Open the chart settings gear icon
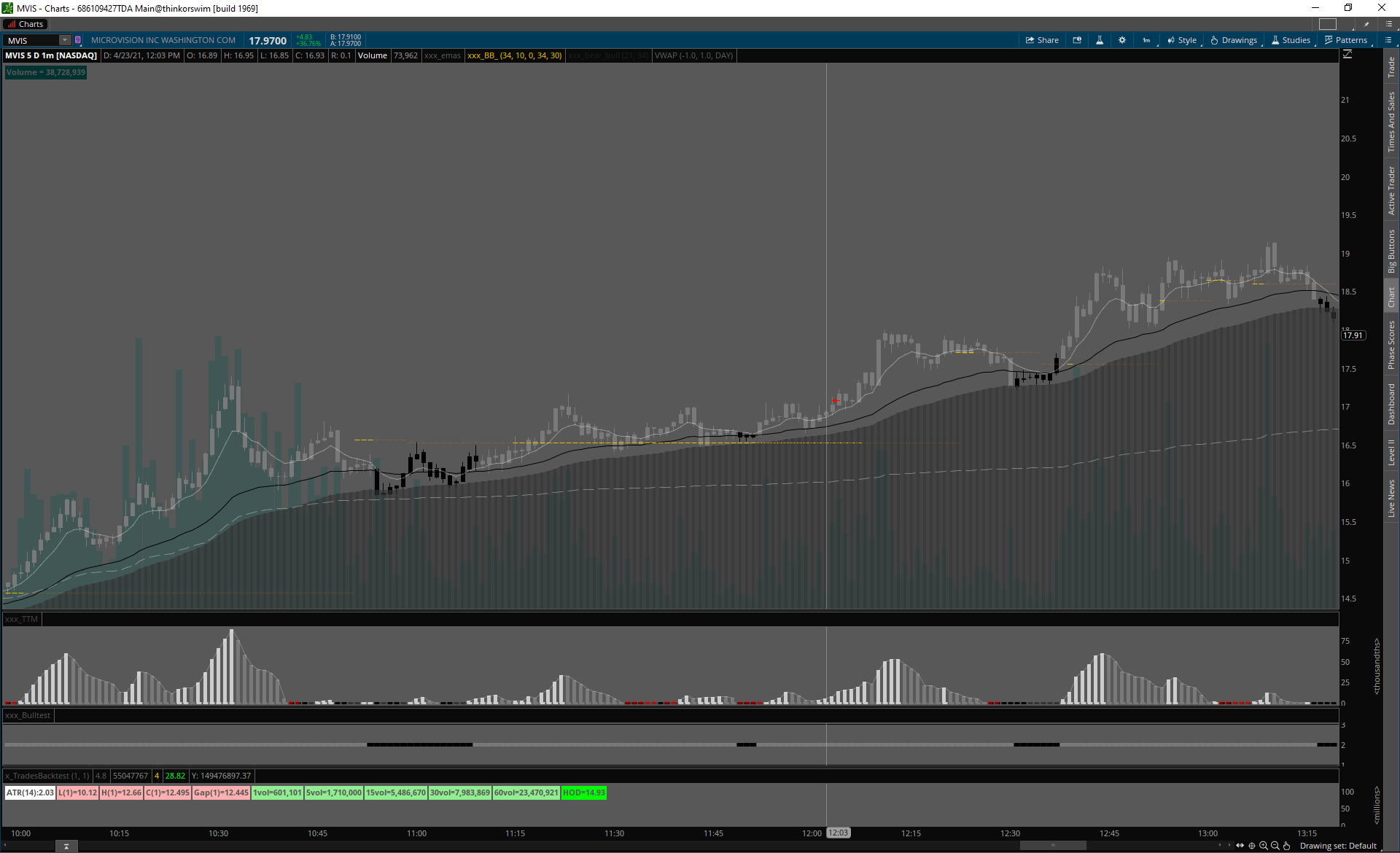The height and width of the screenshot is (853, 1400). click(x=1122, y=40)
